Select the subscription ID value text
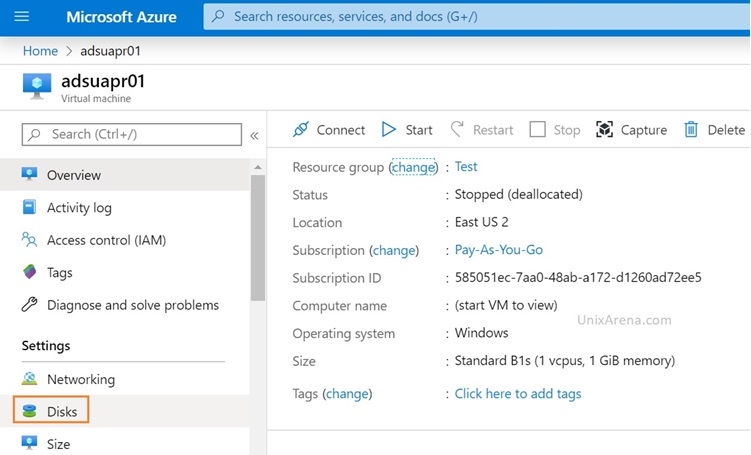The width and height of the screenshot is (751, 455). (x=578, y=277)
